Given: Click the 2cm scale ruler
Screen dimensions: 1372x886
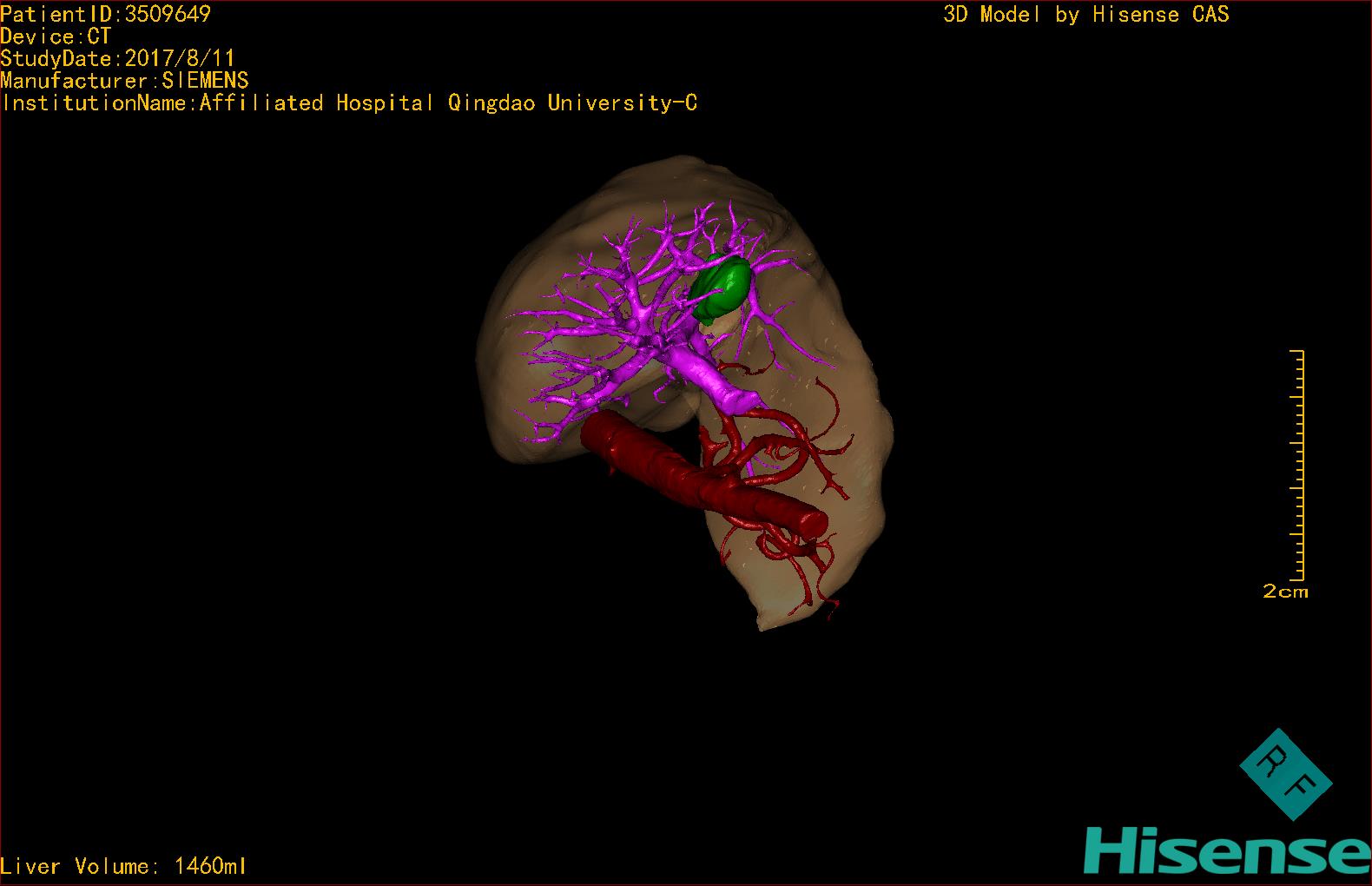Looking at the screenshot, I should [1296, 465].
